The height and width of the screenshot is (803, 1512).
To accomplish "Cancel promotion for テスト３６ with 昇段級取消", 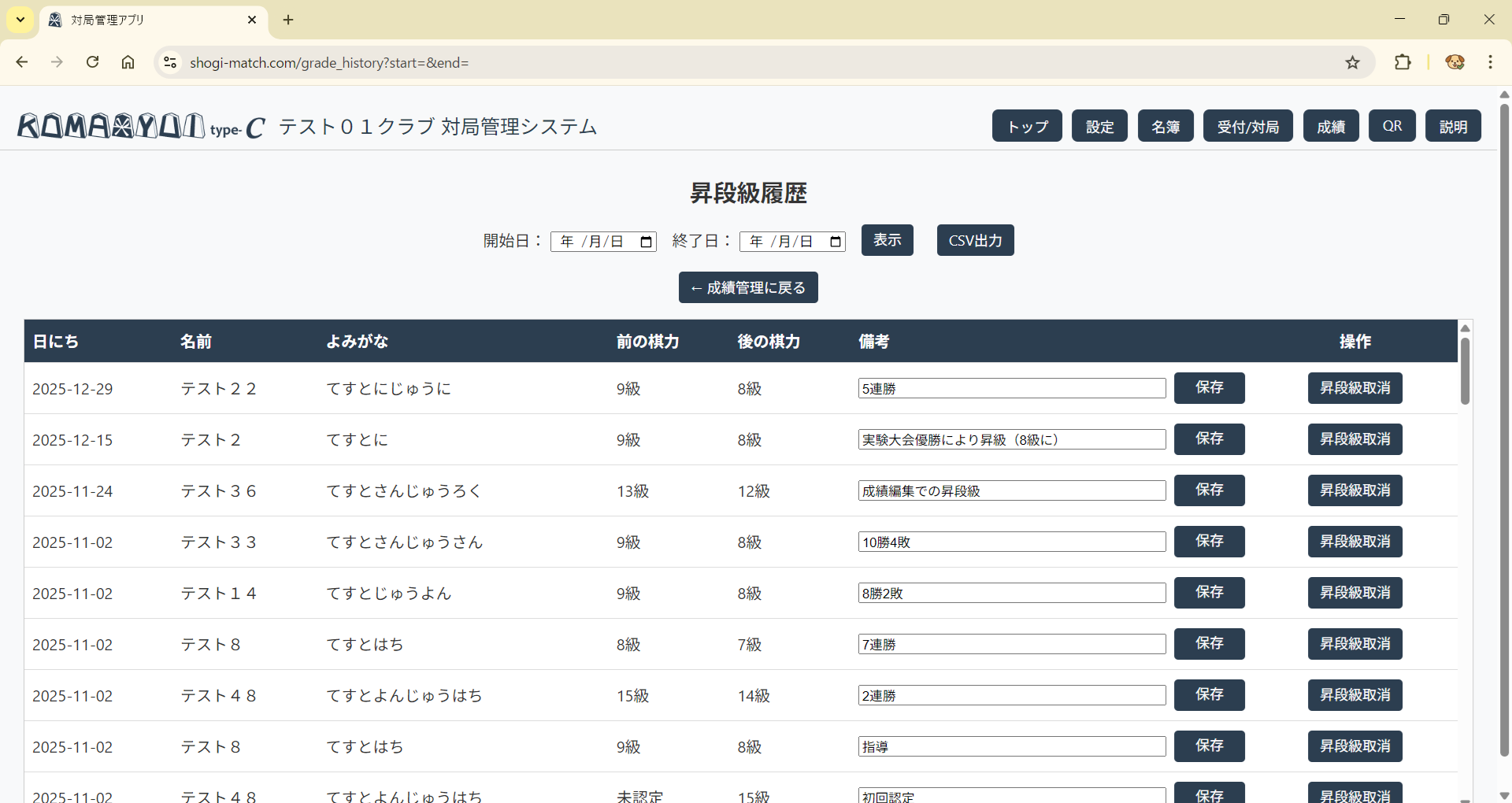I will tap(1354, 490).
